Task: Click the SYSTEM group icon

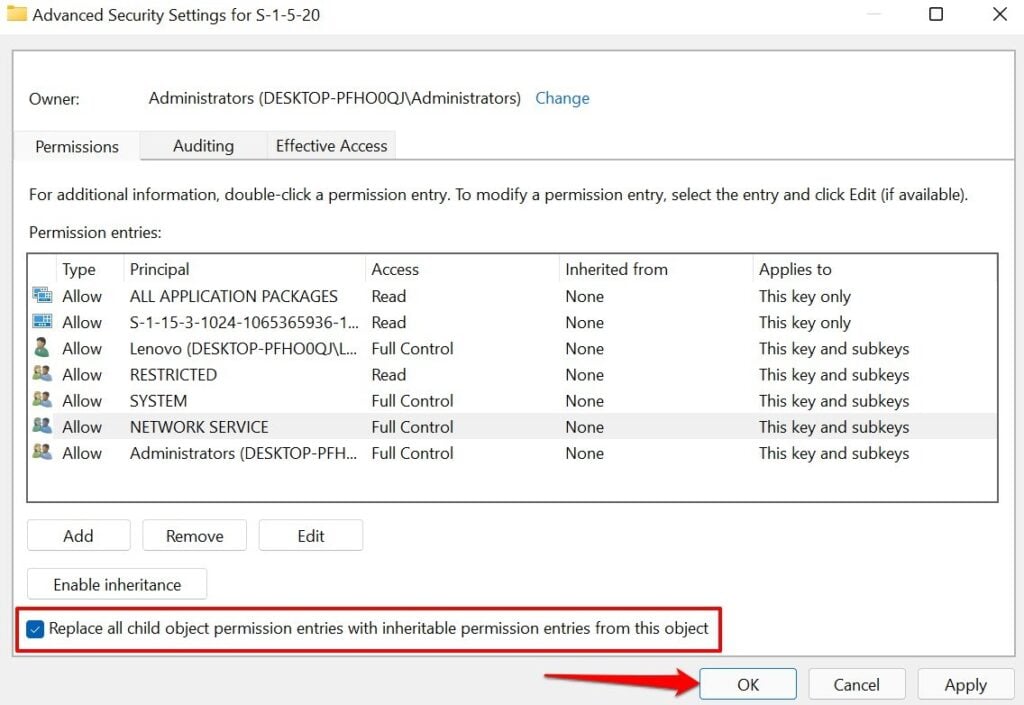Action: 42,400
